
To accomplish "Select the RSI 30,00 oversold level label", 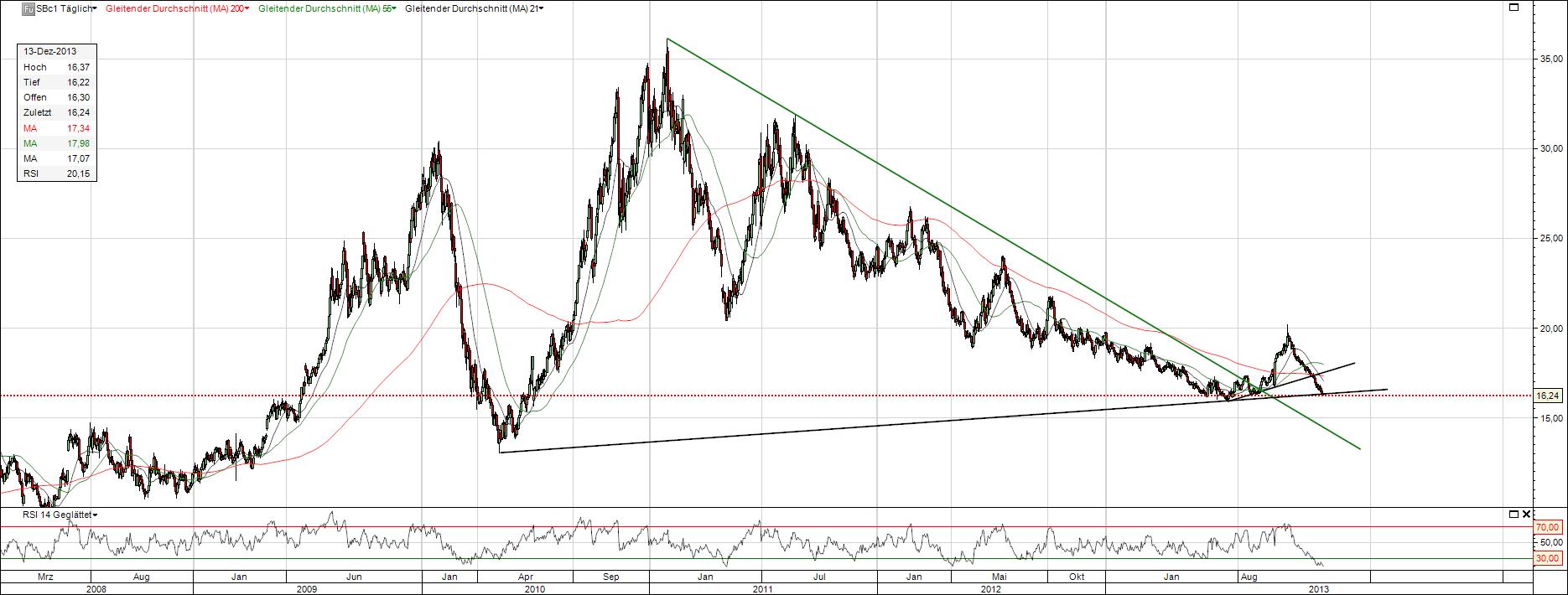I will point(1547,558).
